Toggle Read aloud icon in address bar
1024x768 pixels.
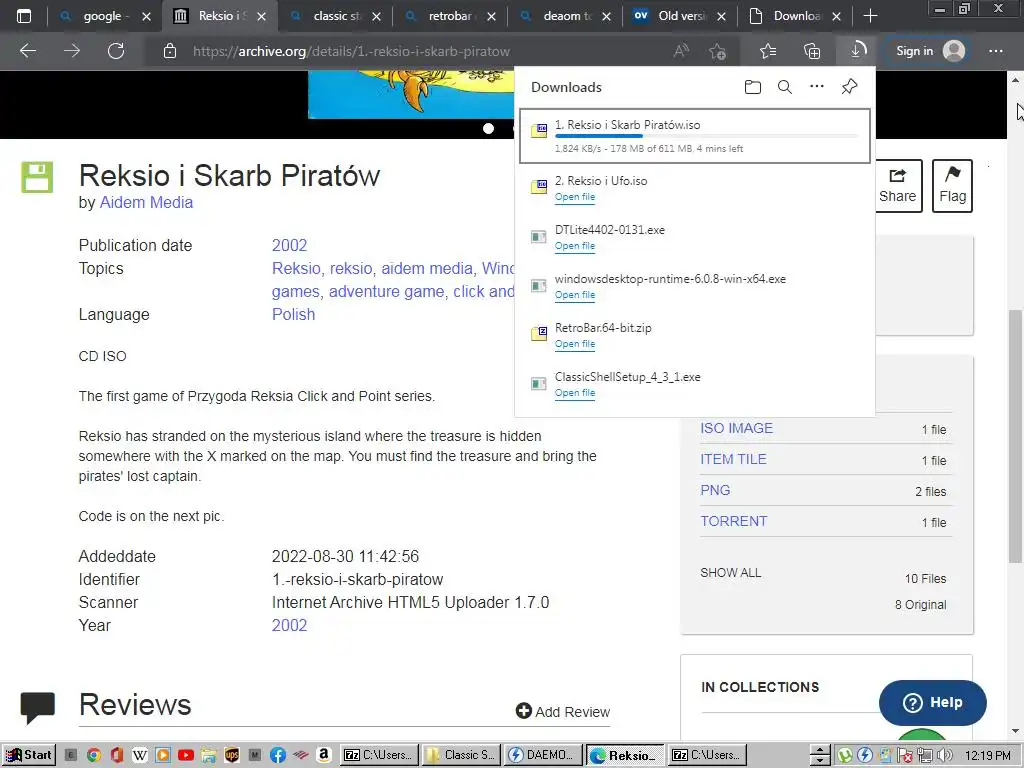(681, 51)
